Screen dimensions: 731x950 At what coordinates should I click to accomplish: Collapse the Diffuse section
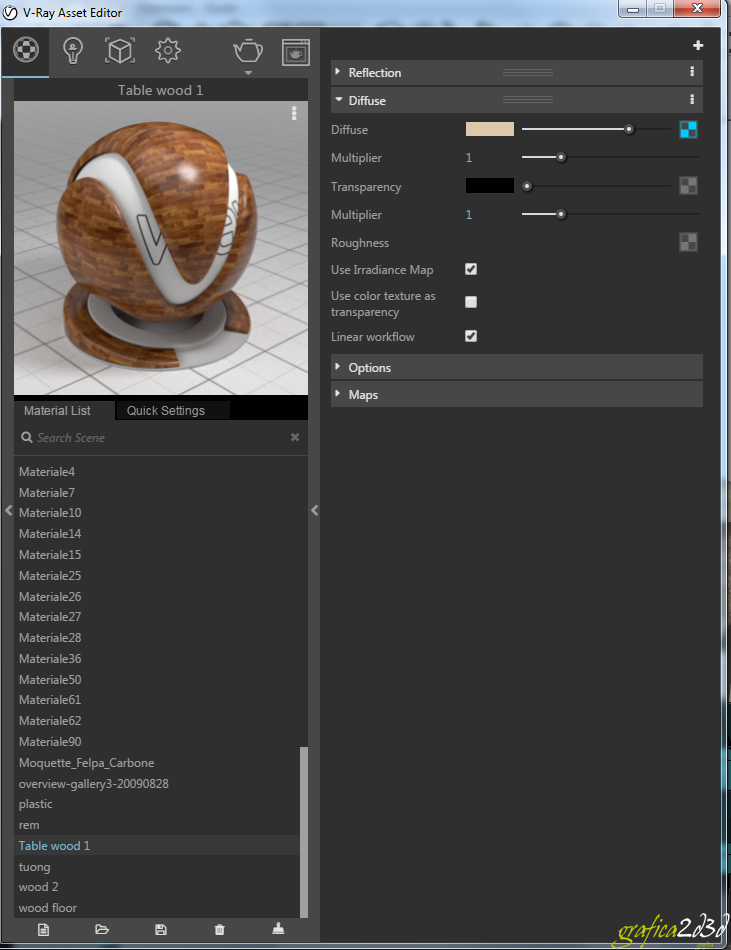click(367, 100)
